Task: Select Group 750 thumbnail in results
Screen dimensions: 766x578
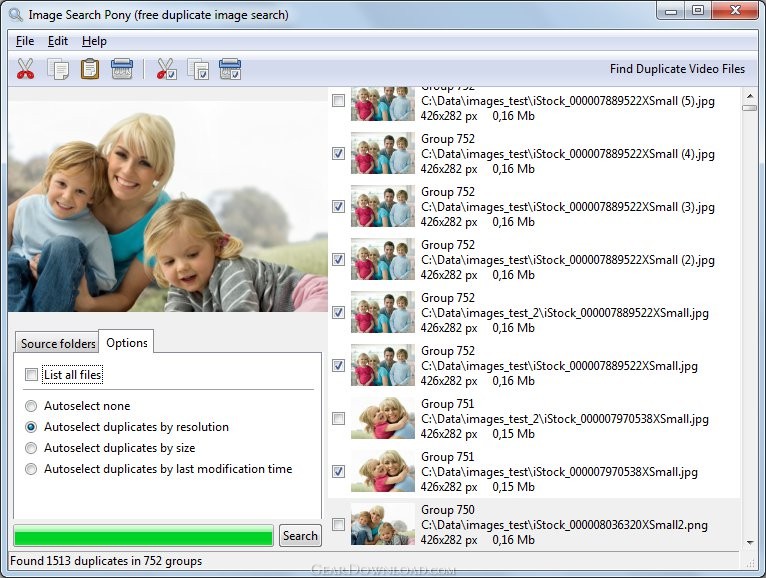Action: [x=383, y=524]
